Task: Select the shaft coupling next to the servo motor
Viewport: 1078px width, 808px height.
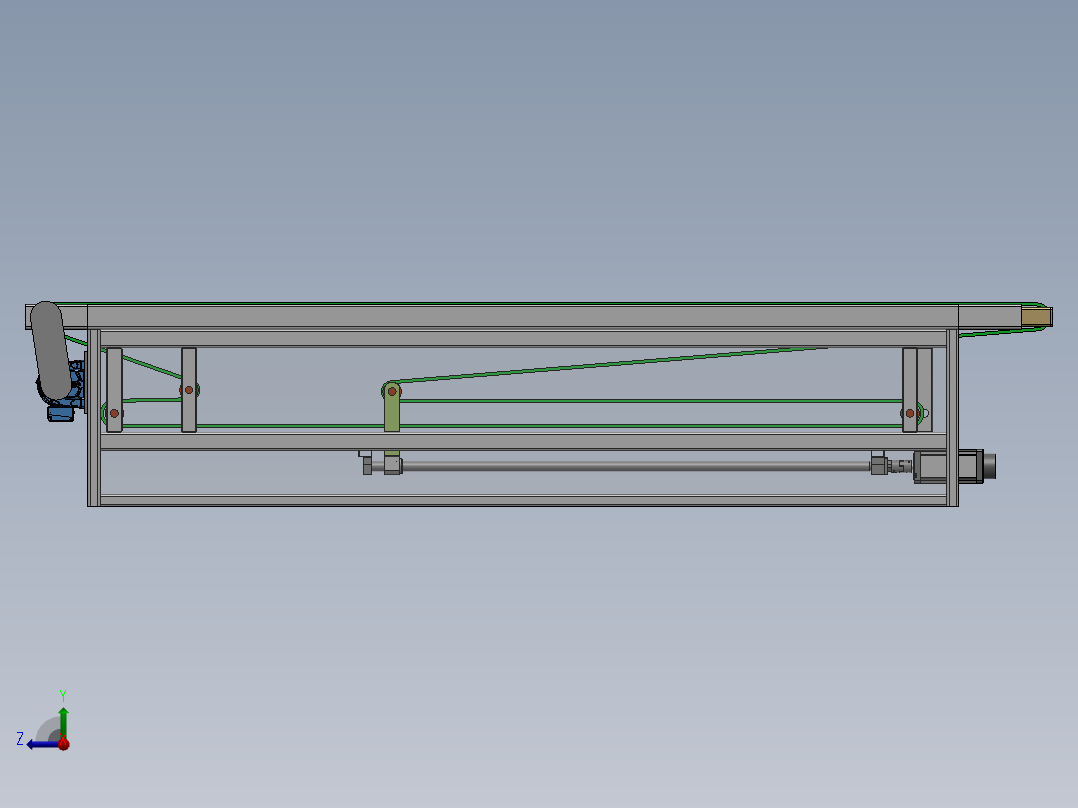Action: click(899, 466)
